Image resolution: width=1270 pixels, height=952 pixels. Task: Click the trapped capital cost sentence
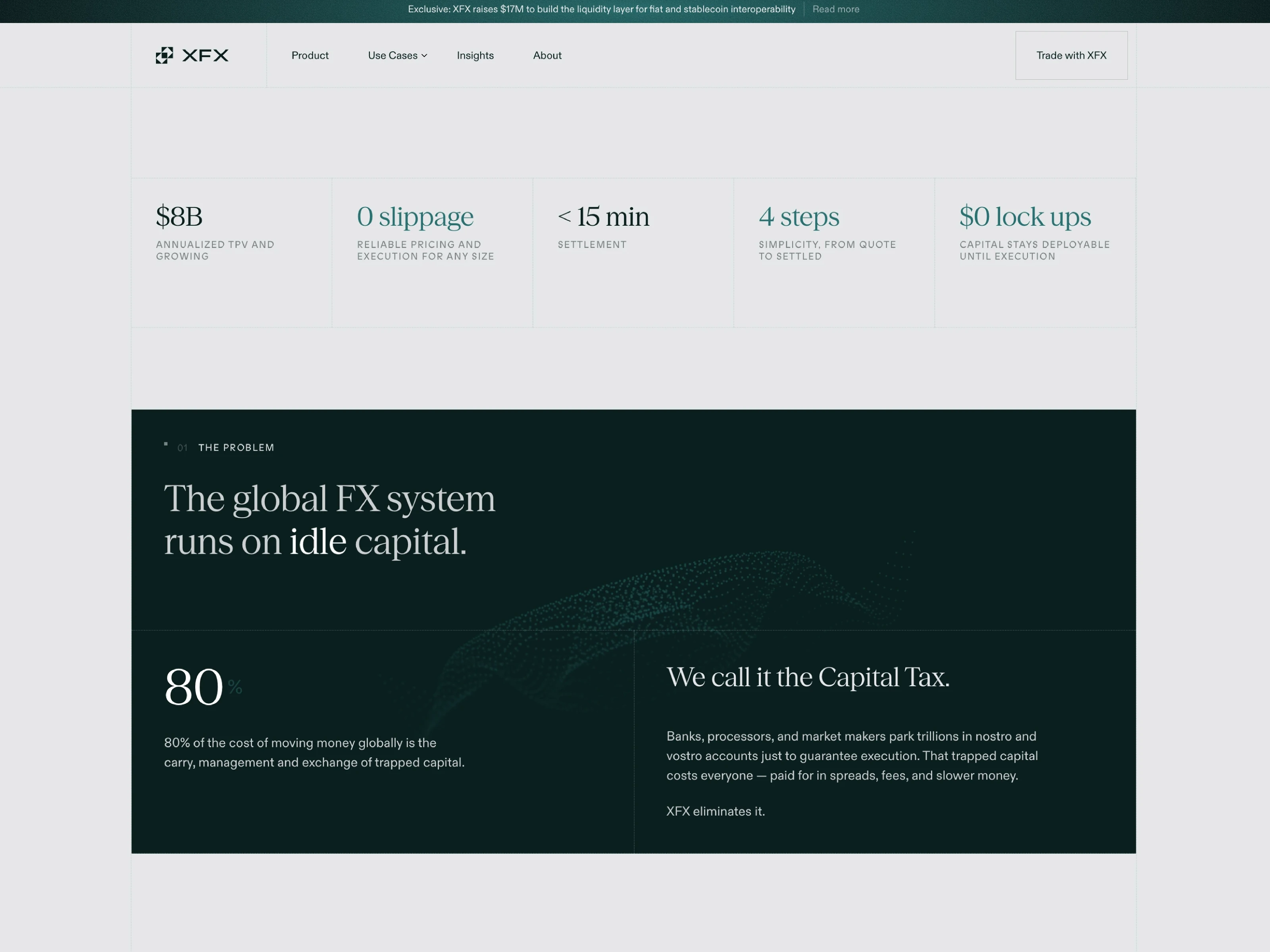coord(314,752)
